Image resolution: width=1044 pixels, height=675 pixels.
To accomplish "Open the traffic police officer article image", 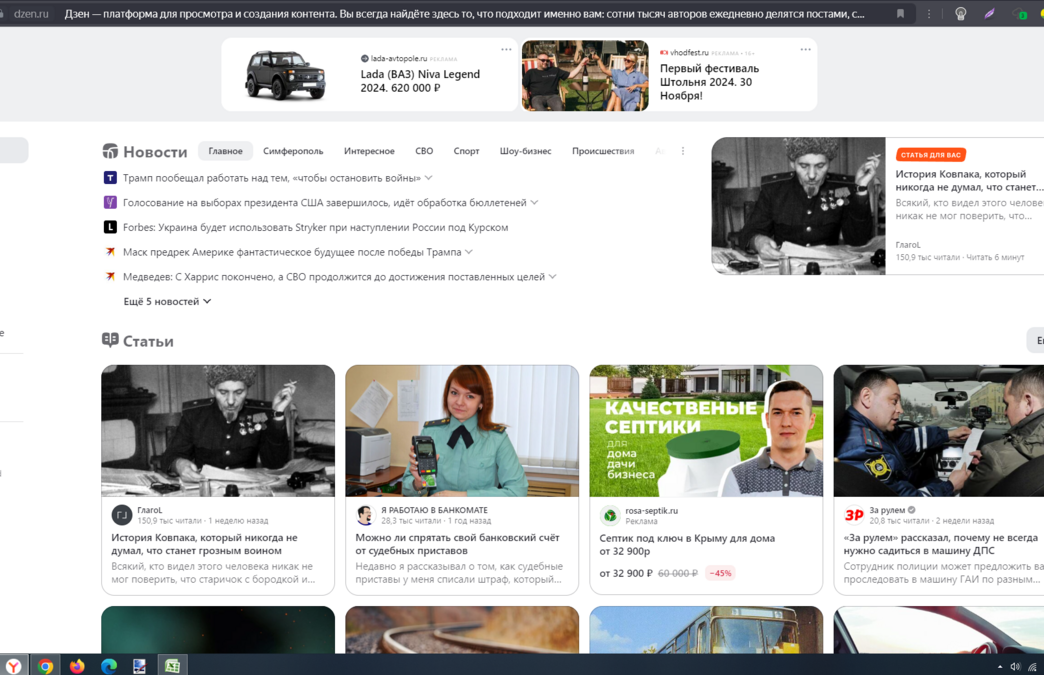I will point(939,431).
